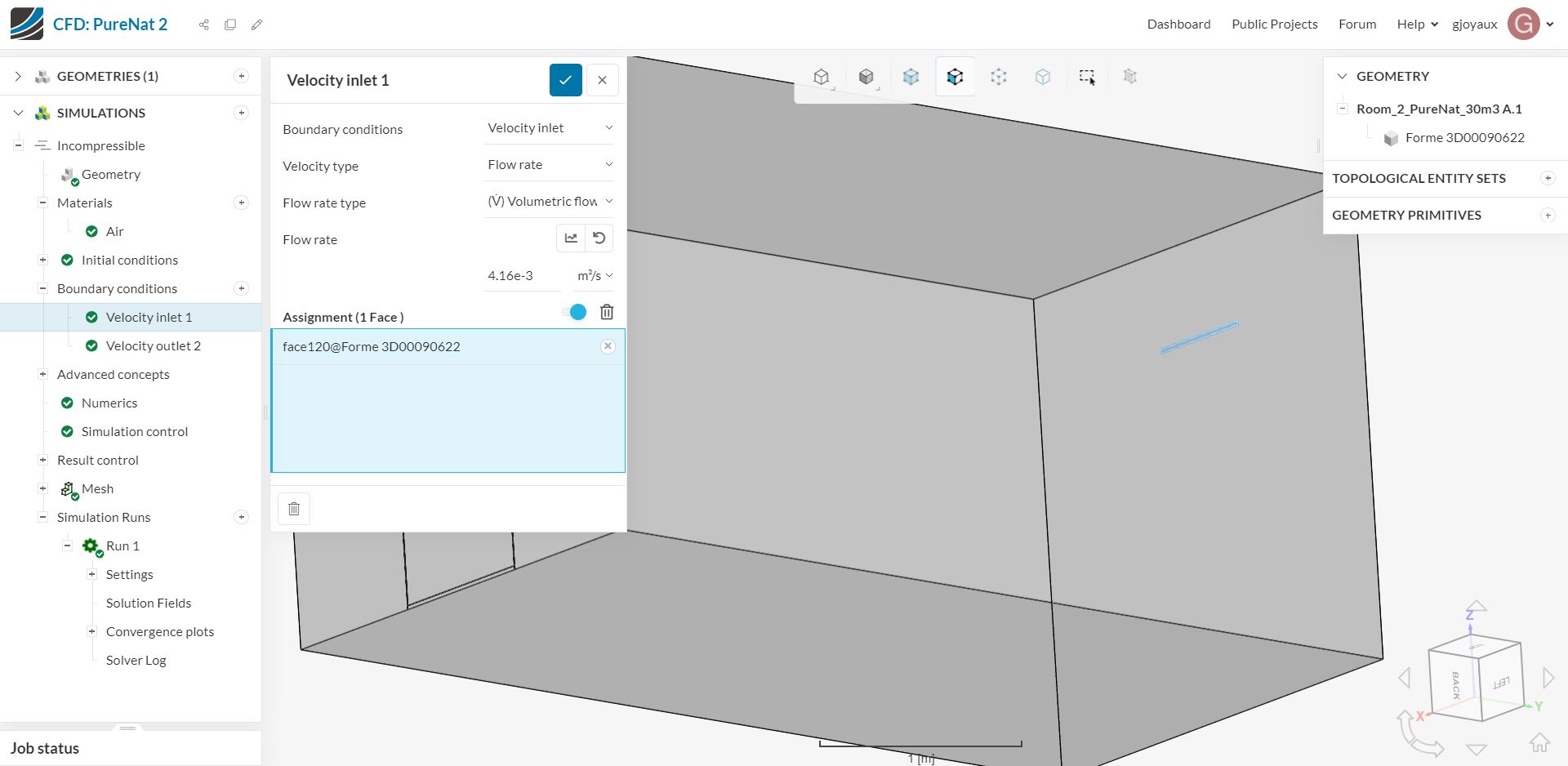Image resolution: width=1568 pixels, height=766 pixels.
Task: Expand the Advanced concepts node
Action: pos(42,374)
